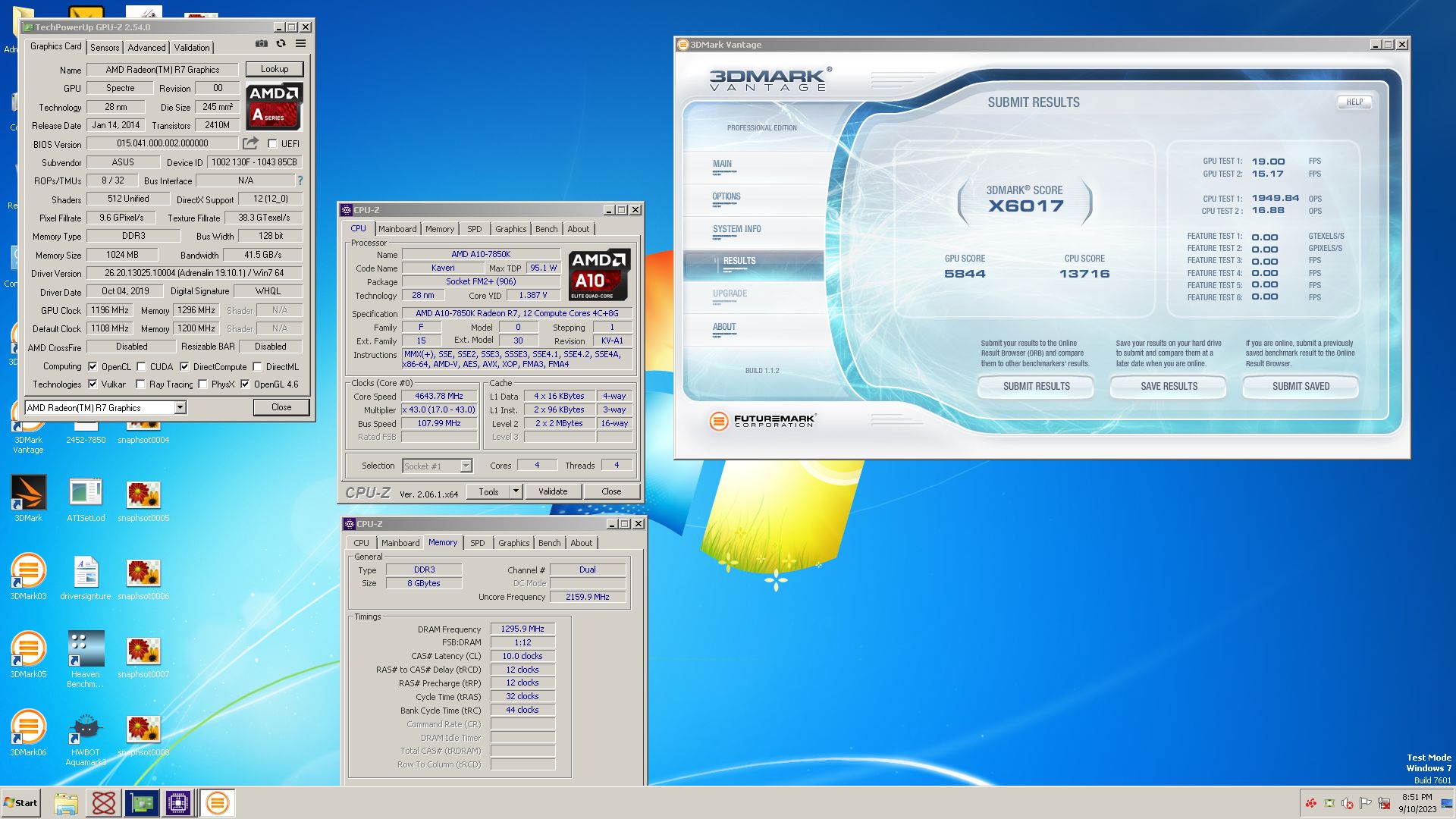Click Submit Results in 3DMark Vantage

click(1036, 386)
